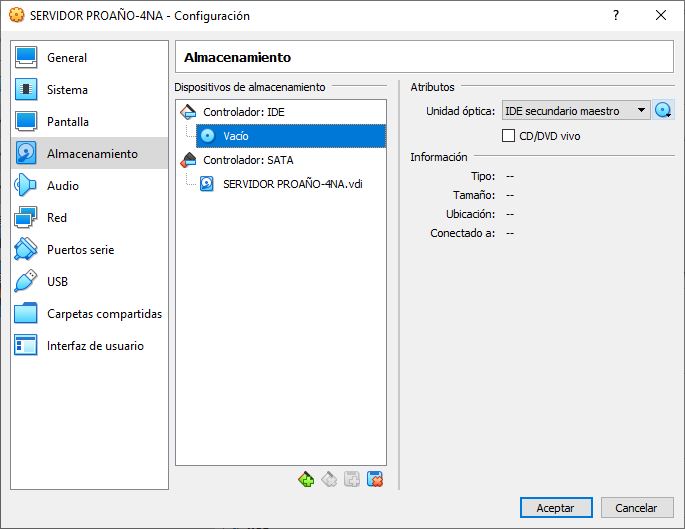Screen dimensions: 685x529
Task: Click the IDE controller icon
Action: coord(188,112)
